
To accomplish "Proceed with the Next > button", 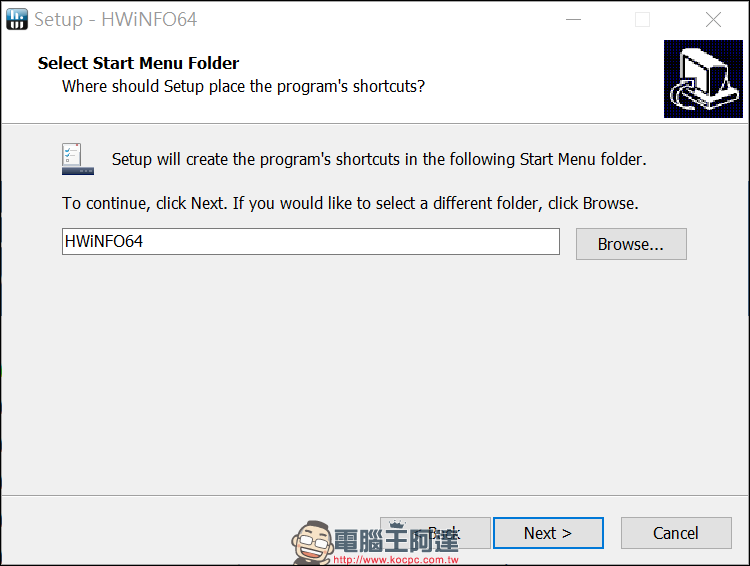I will (x=548, y=533).
